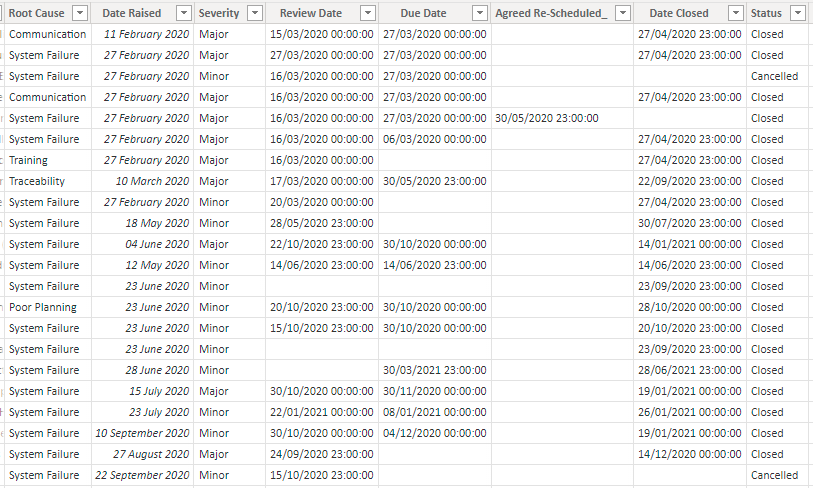The width and height of the screenshot is (813, 488).
Task: Click the '15 July 2020' date raised cell
Action: (143, 391)
